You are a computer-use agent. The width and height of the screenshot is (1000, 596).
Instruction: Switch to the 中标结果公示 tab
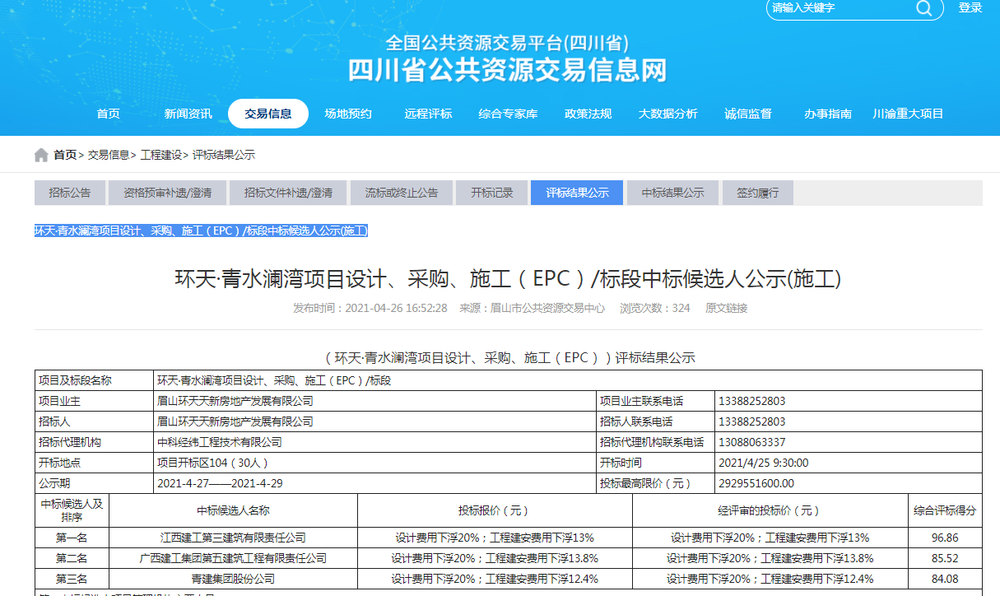point(673,193)
